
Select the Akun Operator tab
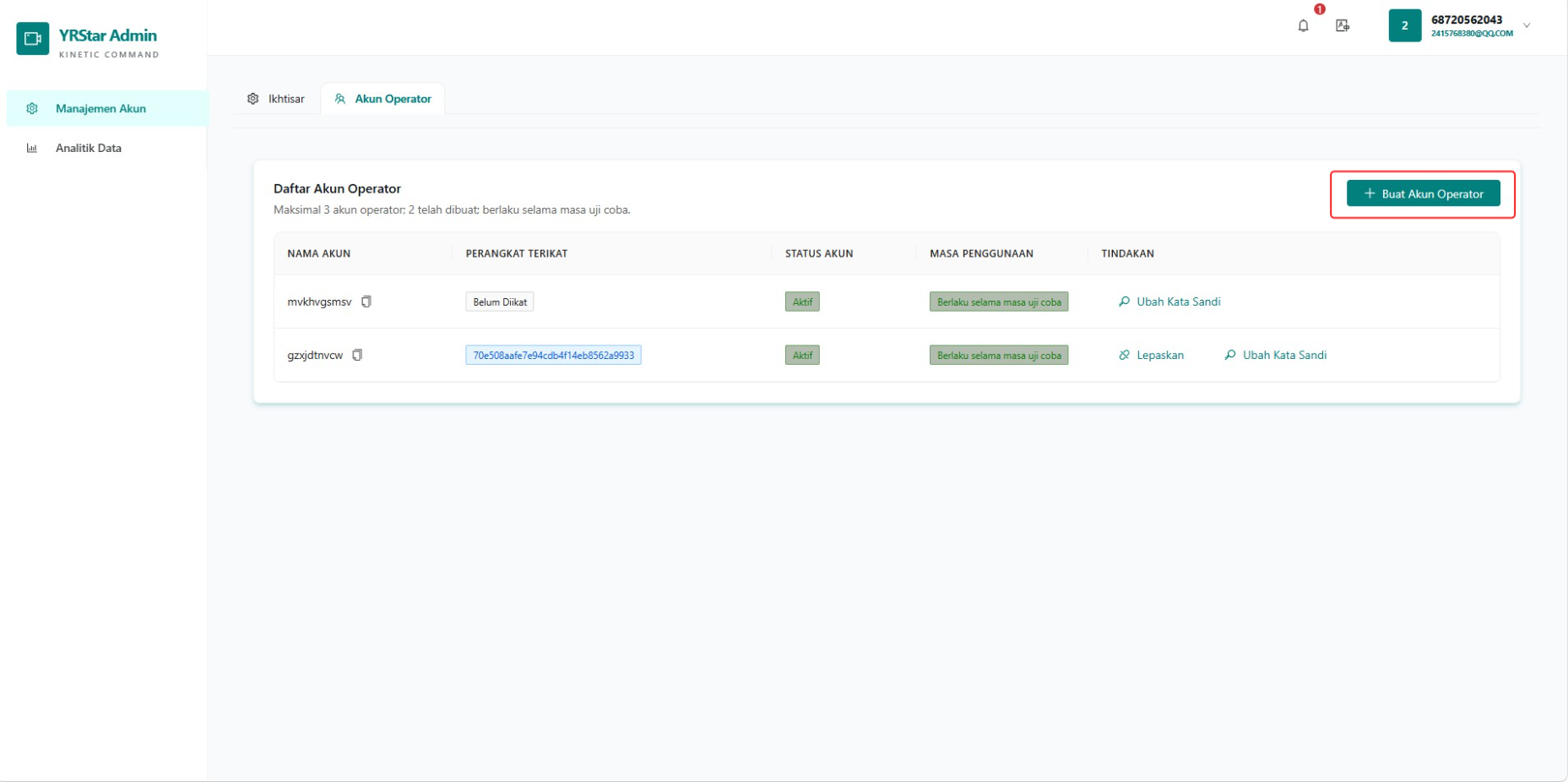(x=383, y=99)
